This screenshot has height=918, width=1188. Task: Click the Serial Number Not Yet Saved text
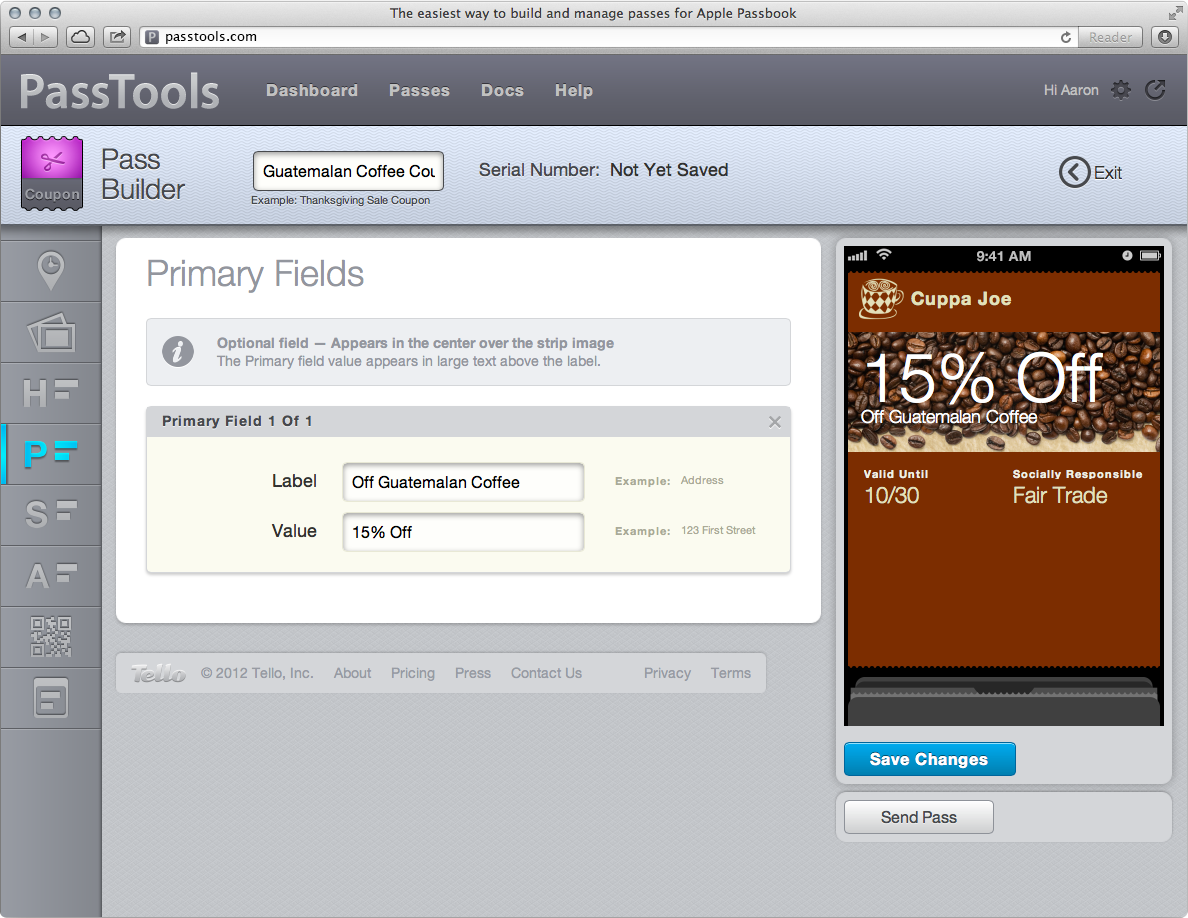coord(603,170)
